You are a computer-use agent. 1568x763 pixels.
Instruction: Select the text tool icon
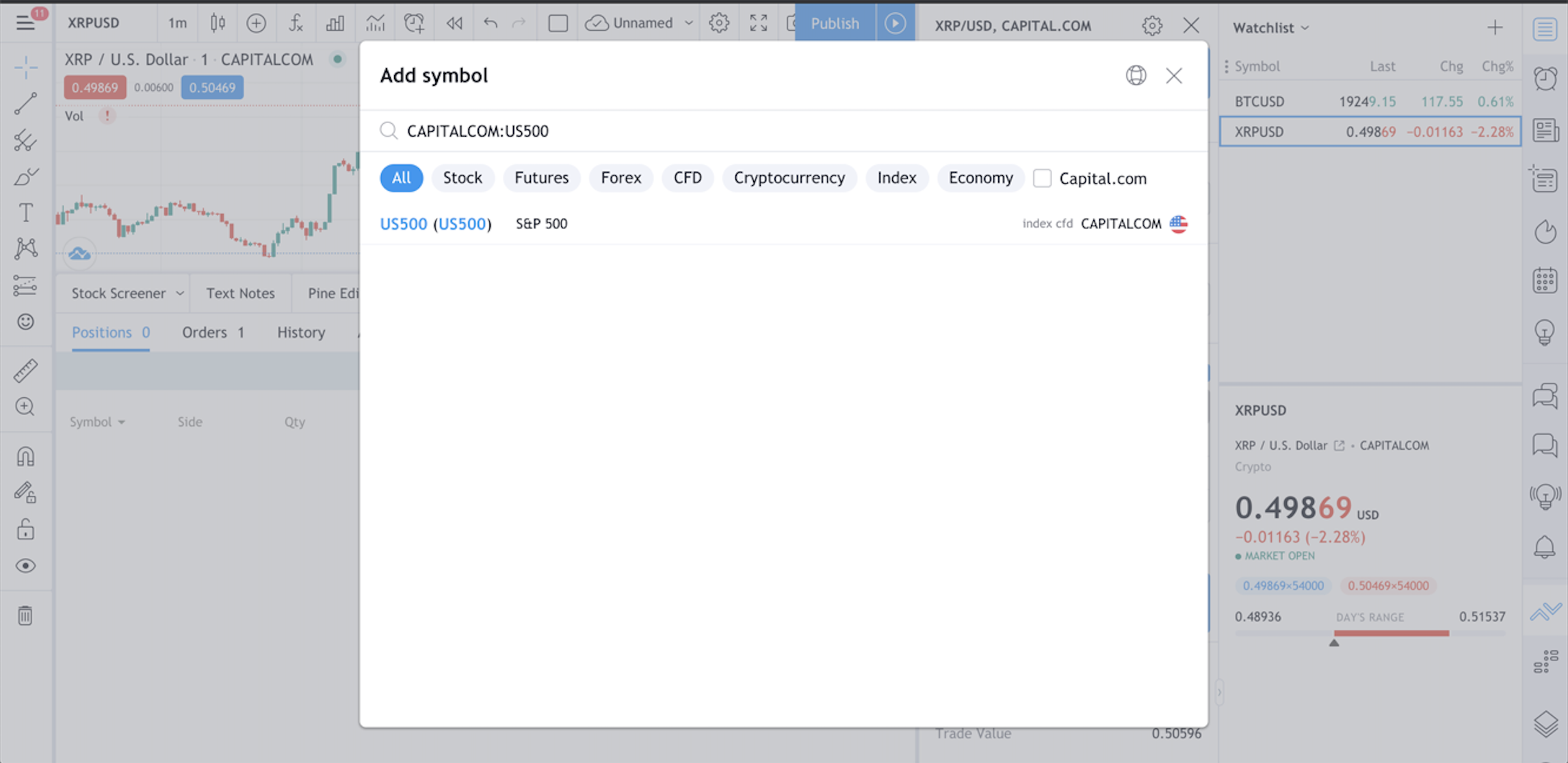pos(25,213)
